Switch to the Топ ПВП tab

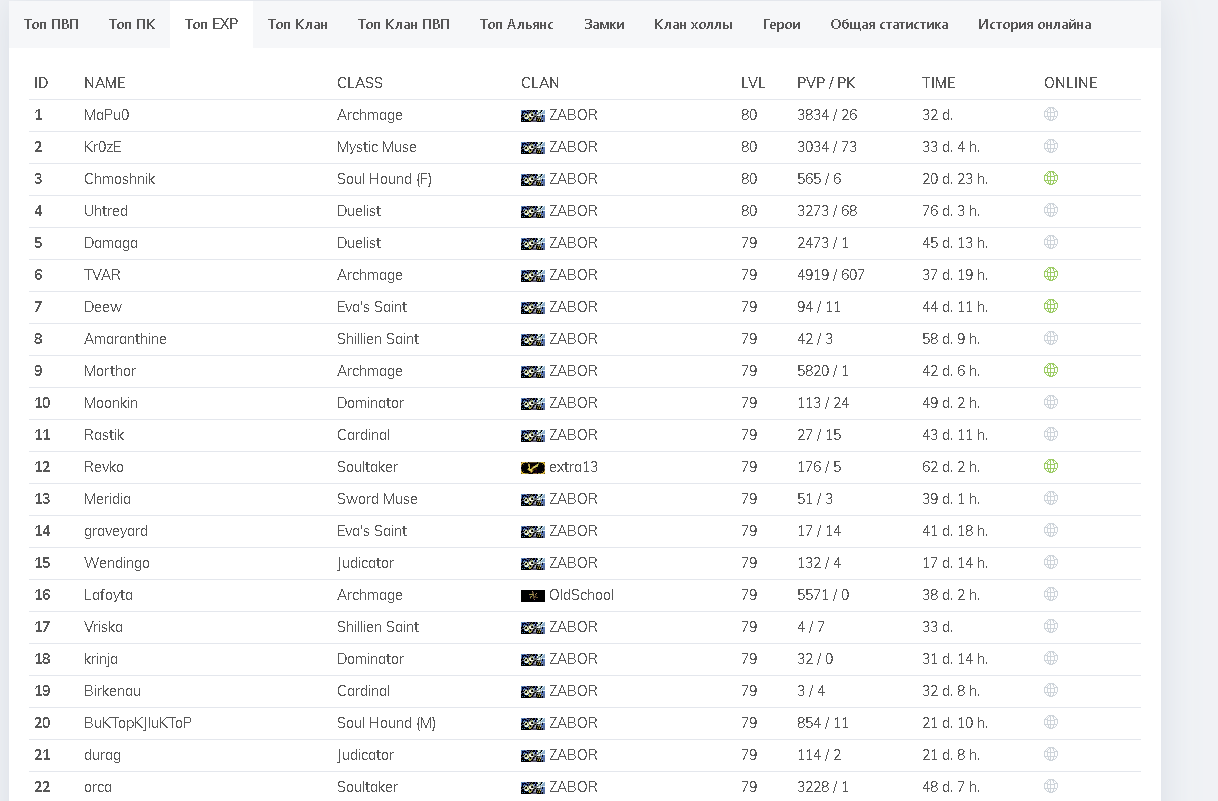click(51, 24)
